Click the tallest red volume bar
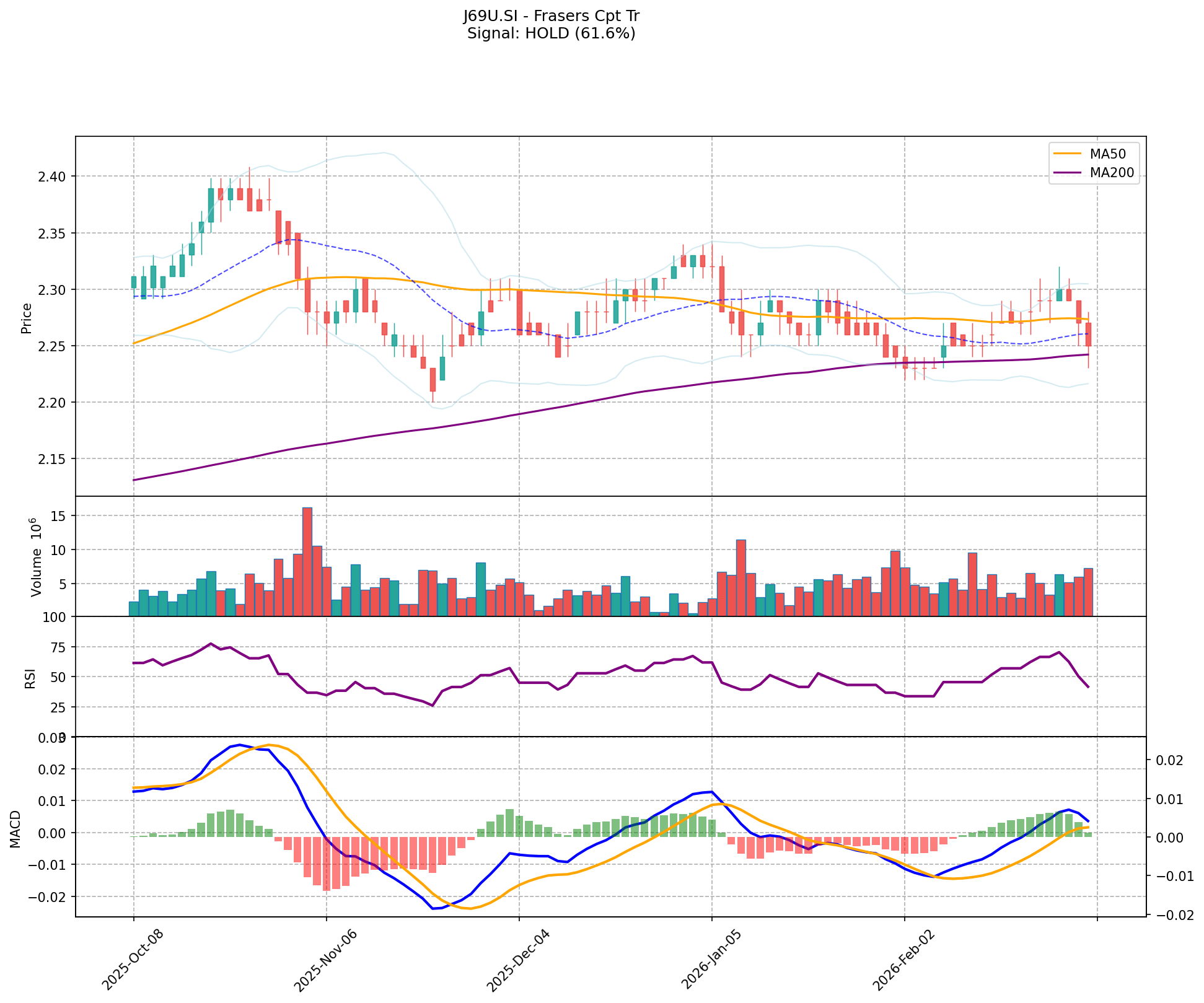The height and width of the screenshot is (1003, 1204). point(307,561)
